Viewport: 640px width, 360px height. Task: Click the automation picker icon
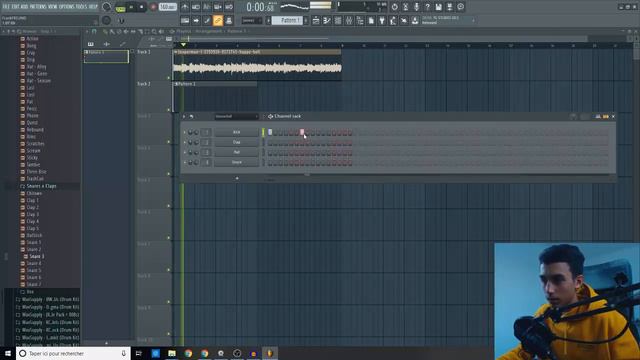122,44
